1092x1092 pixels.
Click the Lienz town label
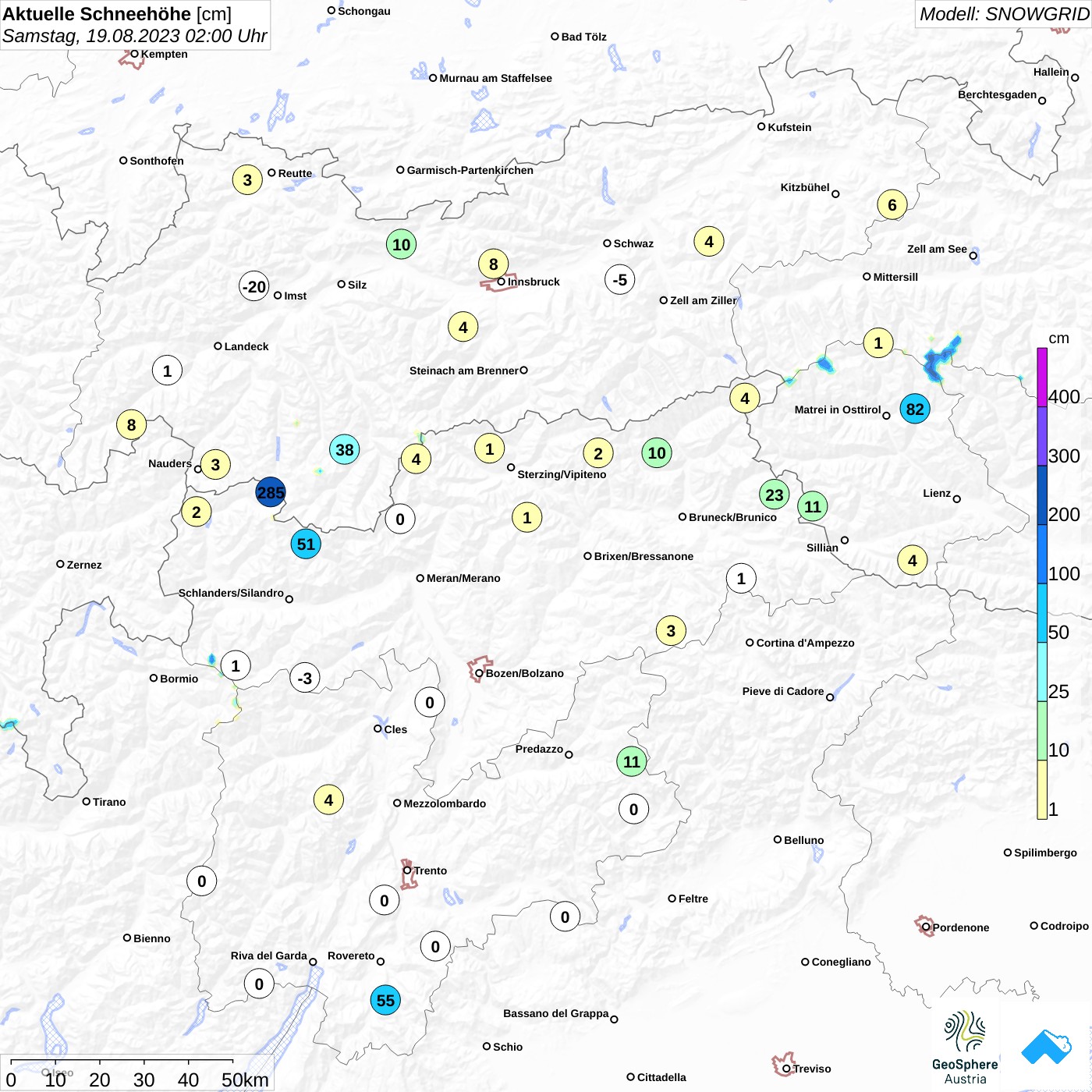tap(937, 493)
